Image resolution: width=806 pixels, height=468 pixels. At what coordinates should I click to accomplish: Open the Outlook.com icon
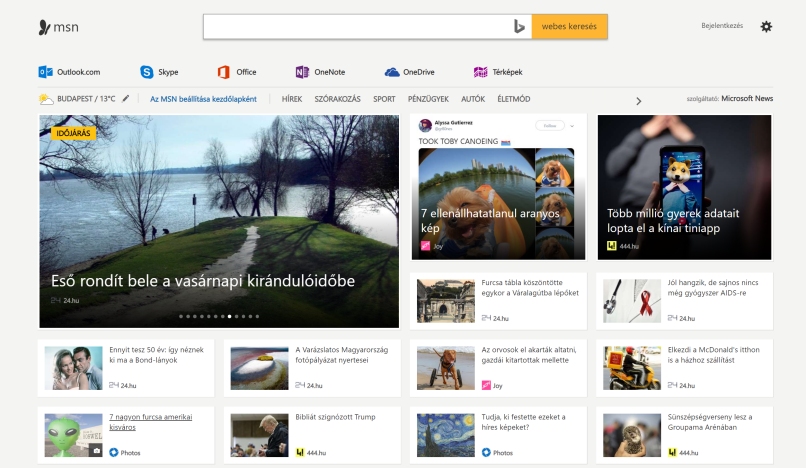pos(45,72)
